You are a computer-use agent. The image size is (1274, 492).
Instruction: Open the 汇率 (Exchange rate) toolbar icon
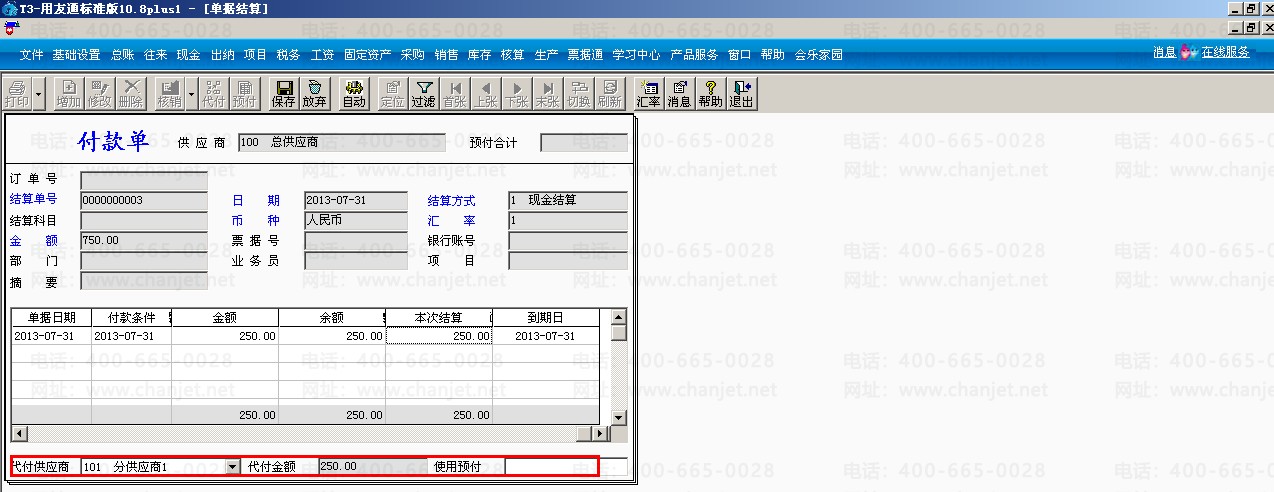tap(649, 93)
